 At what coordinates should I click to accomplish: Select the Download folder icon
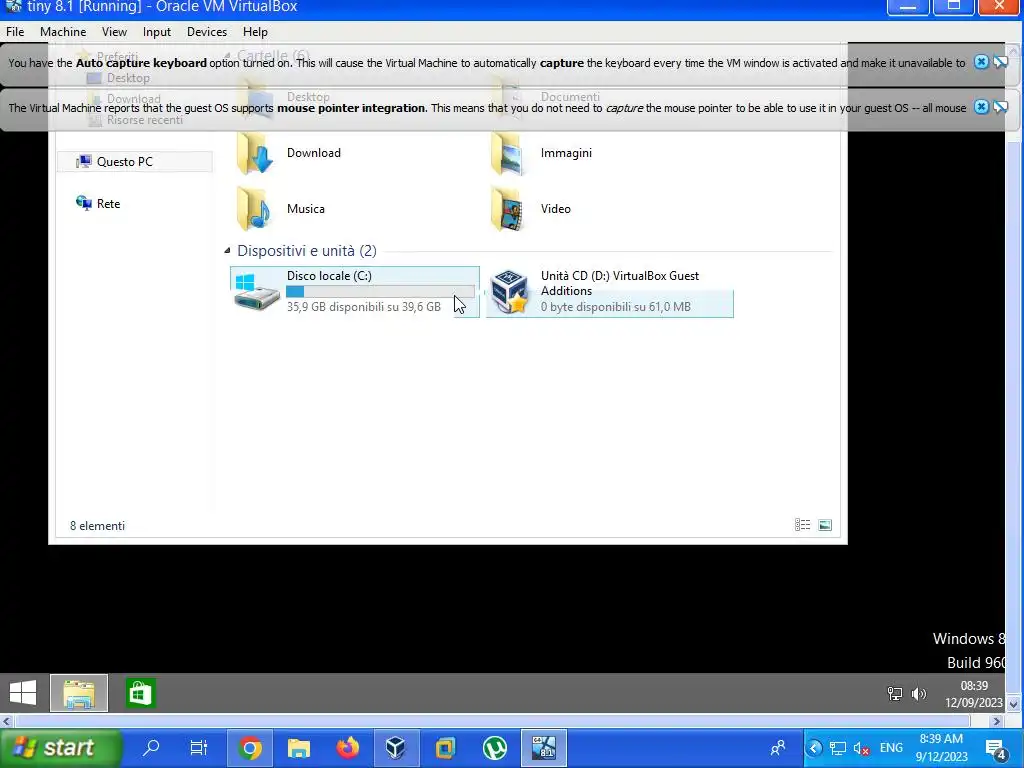[x=254, y=154]
